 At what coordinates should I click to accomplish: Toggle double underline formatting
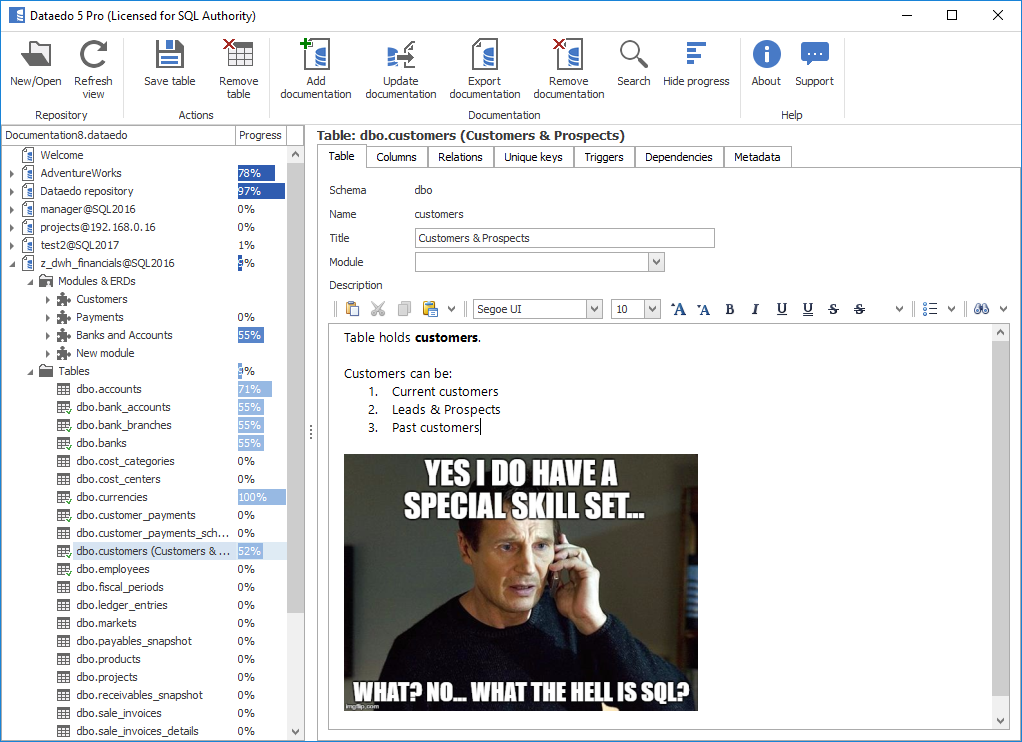tap(808, 309)
